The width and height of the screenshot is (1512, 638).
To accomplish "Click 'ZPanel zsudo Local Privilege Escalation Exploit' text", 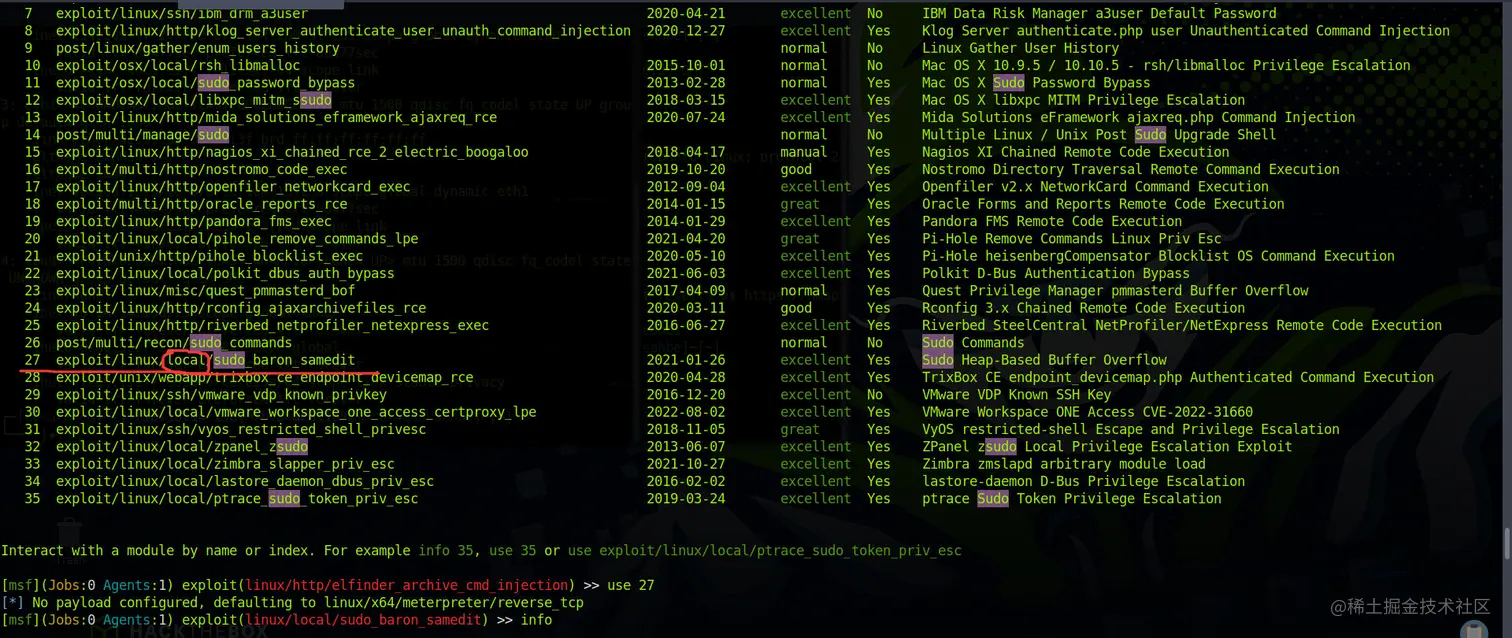I will coord(1107,447).
